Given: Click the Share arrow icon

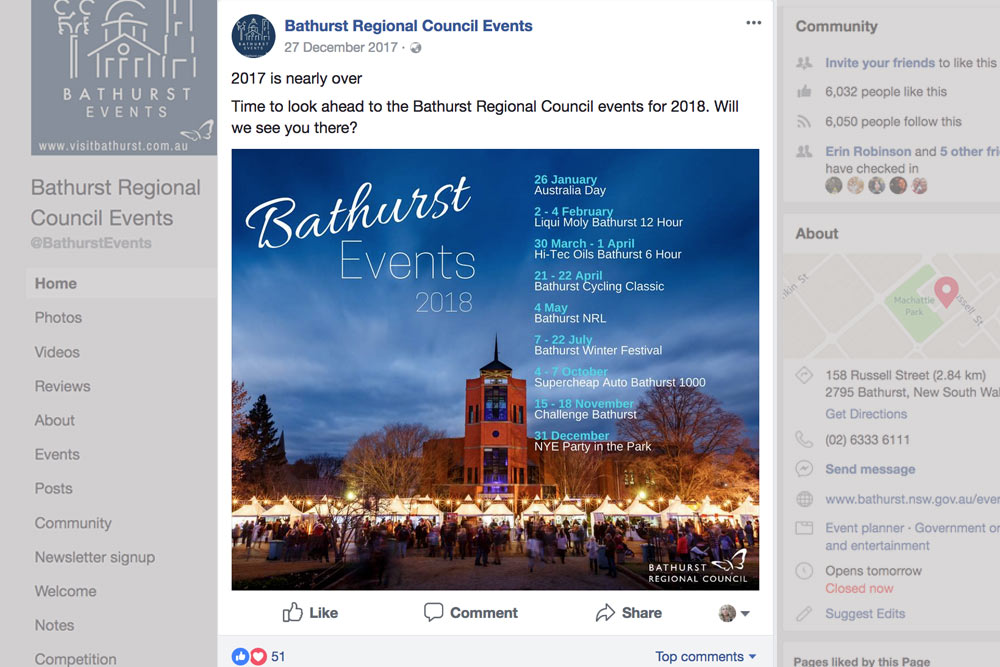Looking at the screenshot, I should (x=605, y=612).
